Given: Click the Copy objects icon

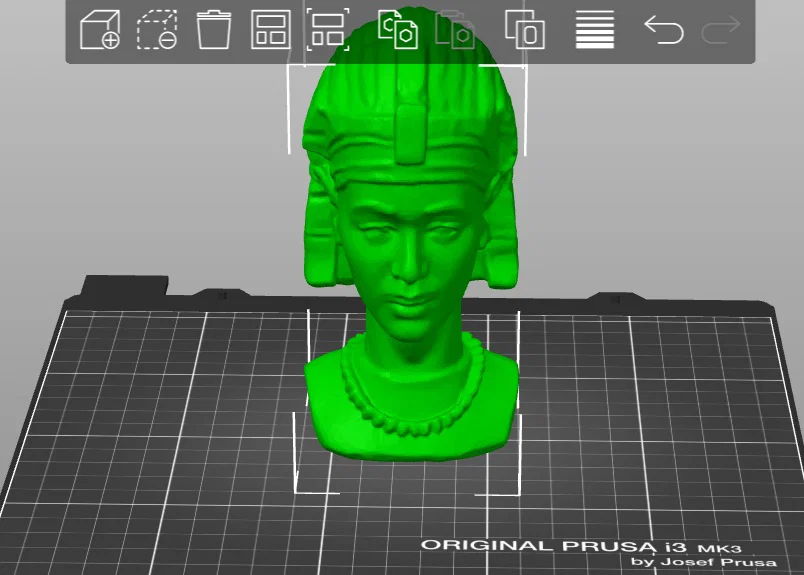Looking at the screenshot, I should tap(398, 30).
